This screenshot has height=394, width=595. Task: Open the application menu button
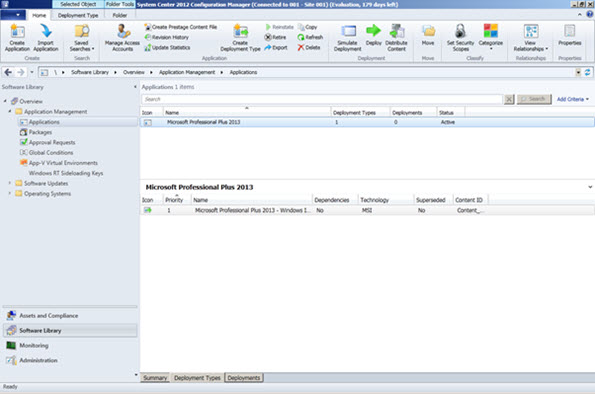click(13, 15)
